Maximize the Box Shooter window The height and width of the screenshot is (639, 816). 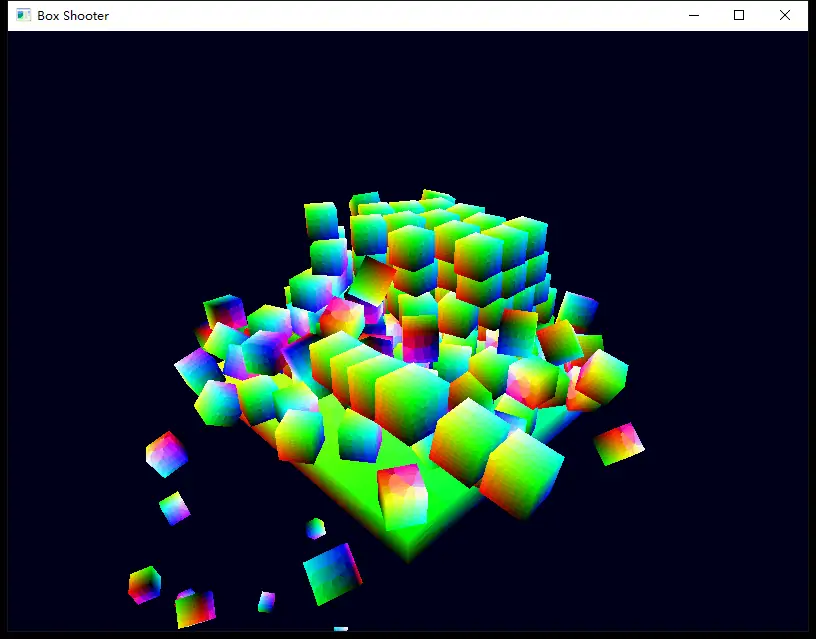click(739, 15)
